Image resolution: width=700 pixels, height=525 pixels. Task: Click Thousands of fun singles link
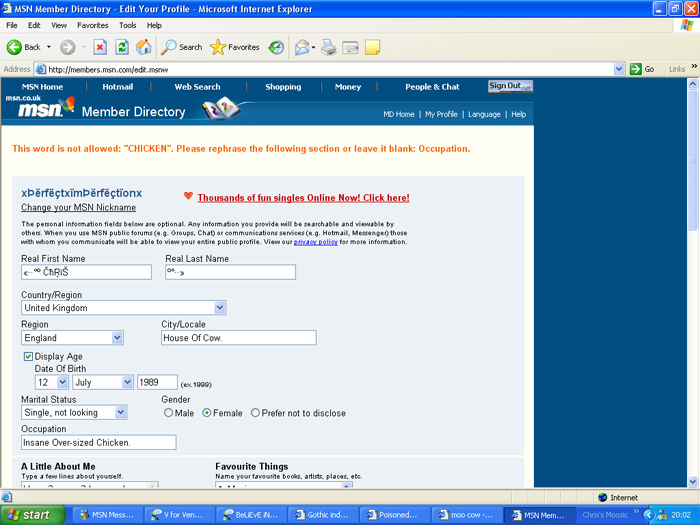coord(304,198)
